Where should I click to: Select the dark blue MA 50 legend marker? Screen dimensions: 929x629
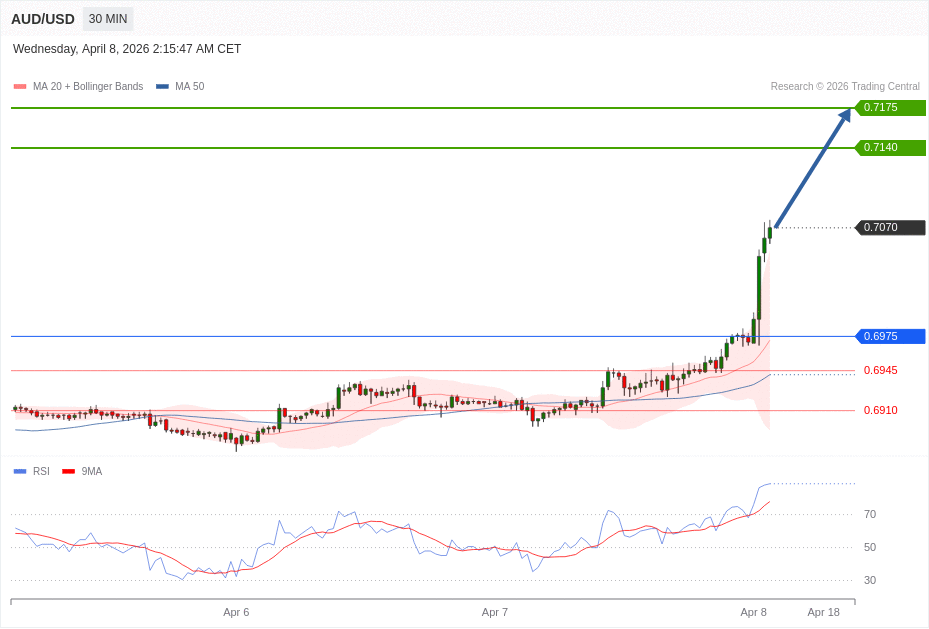161,86
